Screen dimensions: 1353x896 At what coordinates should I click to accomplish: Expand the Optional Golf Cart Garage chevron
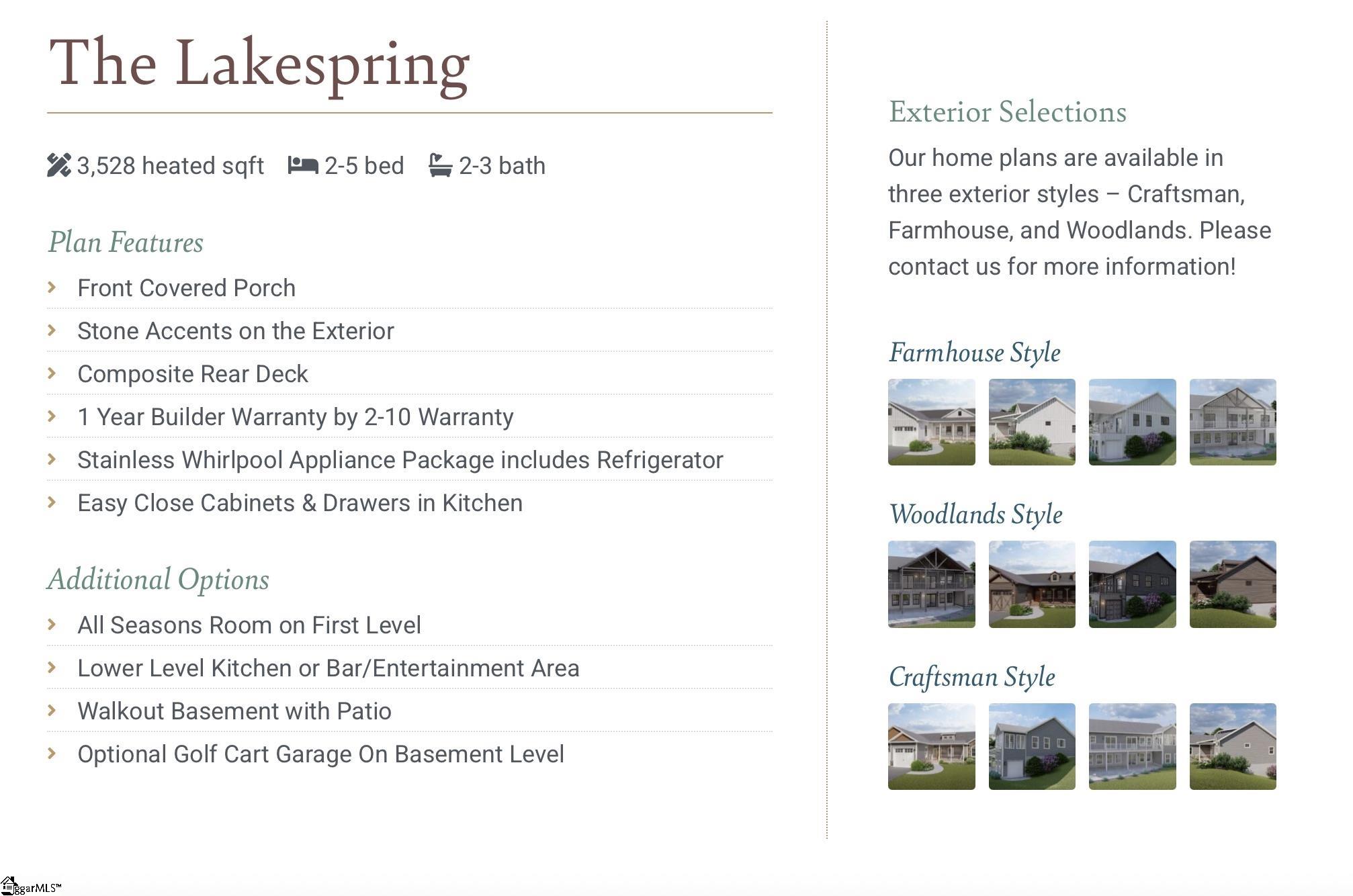coord(52,754)
